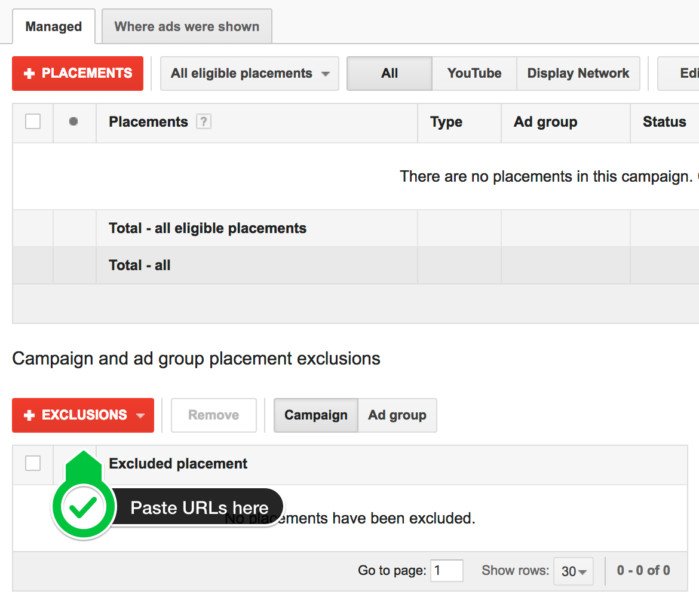The width and height of the screenshot is (699, 600).
Task: Tick the Excluded placement header checkbox
Action: 33,463
